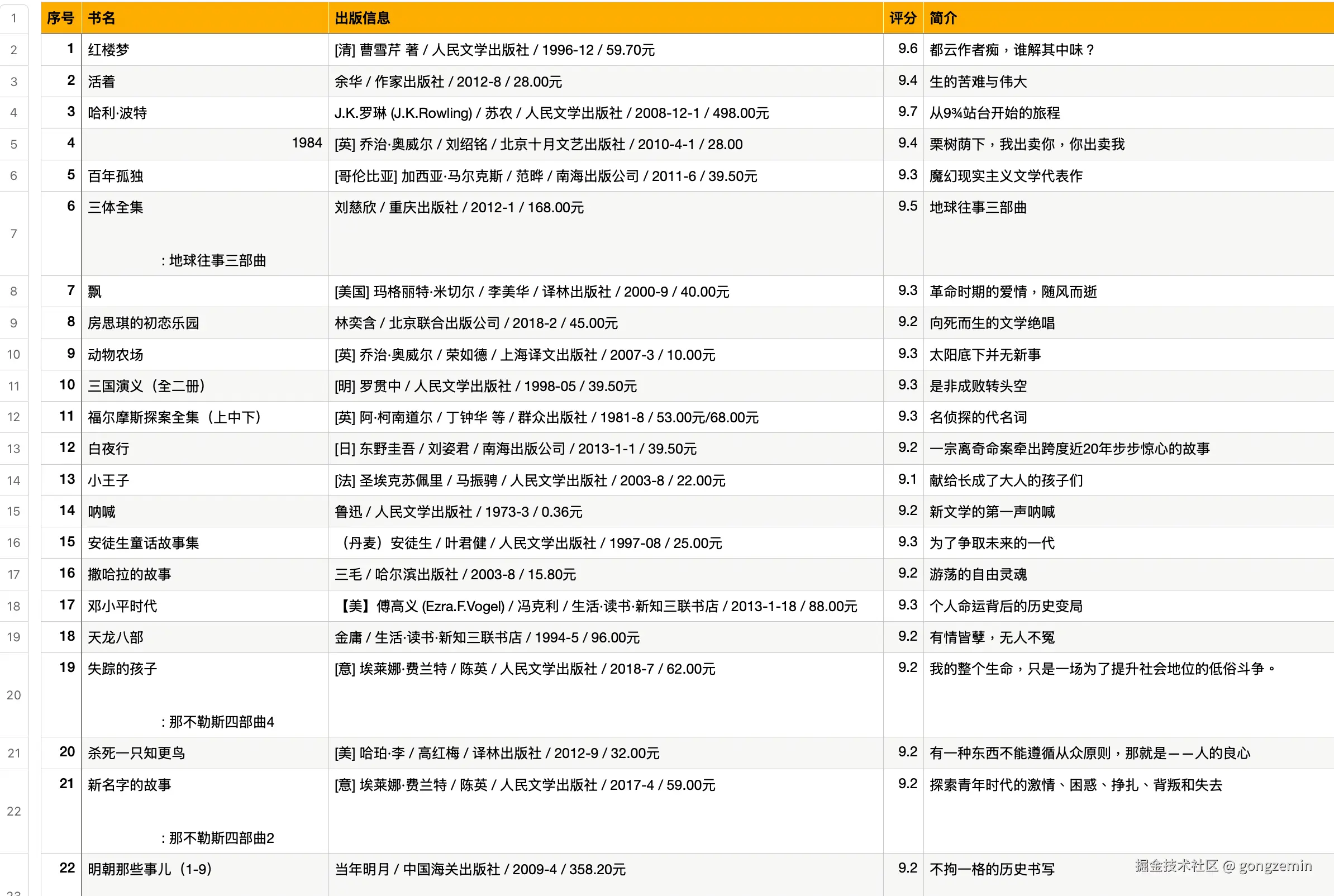1334x896 pixels.
Task: Click the 书名 column header
Action: pyautogui.click(x=102, y=18)
